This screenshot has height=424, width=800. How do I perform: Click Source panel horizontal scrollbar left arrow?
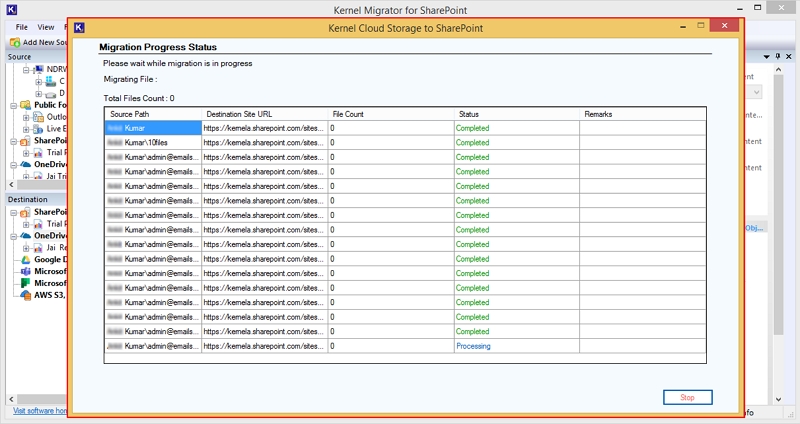click(11, 185)
